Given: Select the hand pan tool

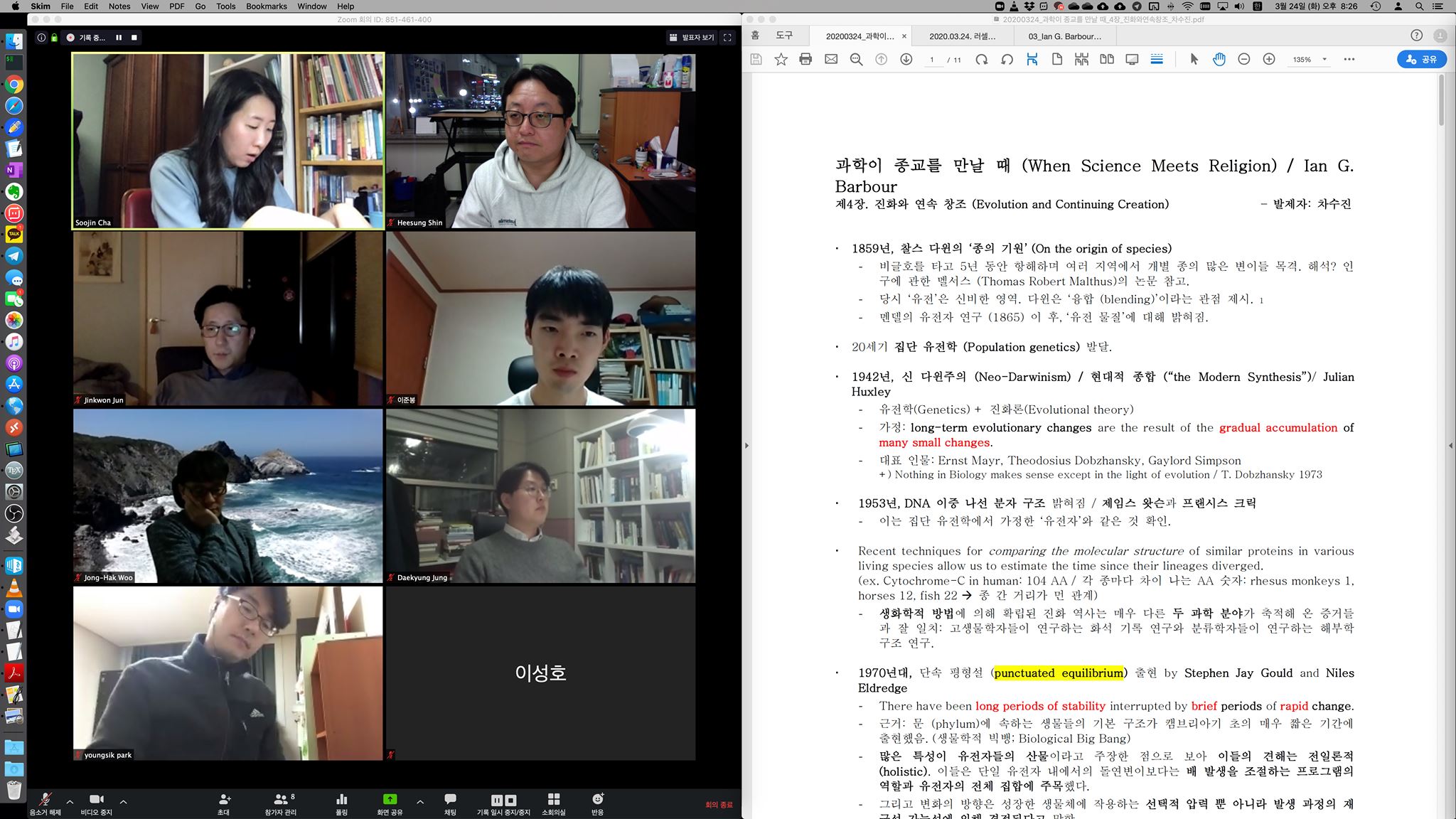Looking at the screenshot, I should 1219,60.
